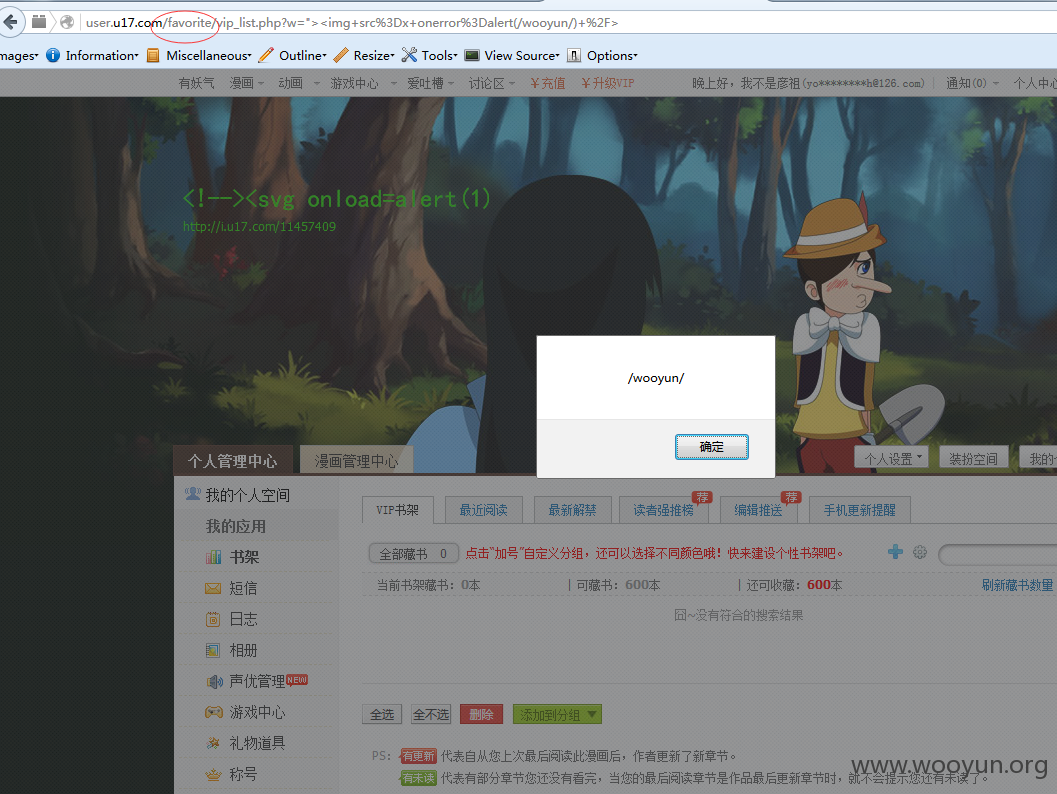Screen dimensions: 1057x794
Task: Open the Options toolbar menu
Action: pyautogui.click(x=603, y=55)
